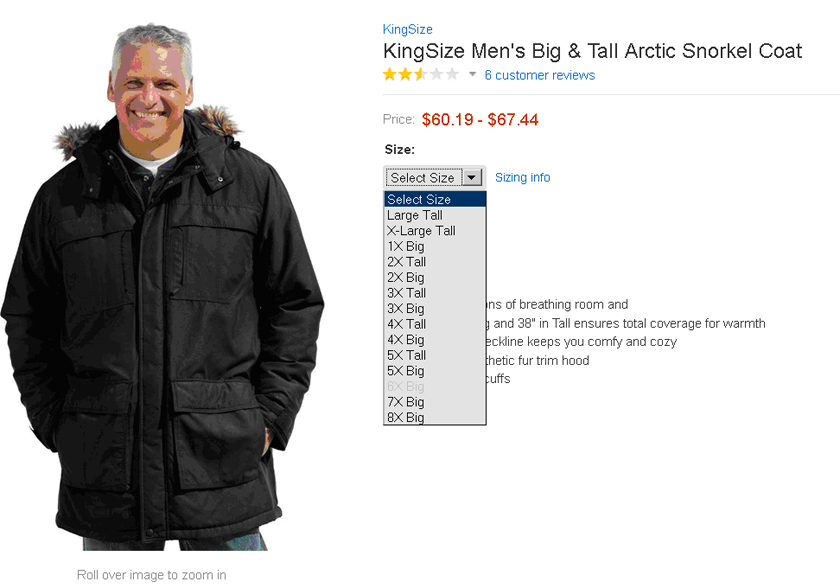Pick the 4X Big option

coord(406,340)
